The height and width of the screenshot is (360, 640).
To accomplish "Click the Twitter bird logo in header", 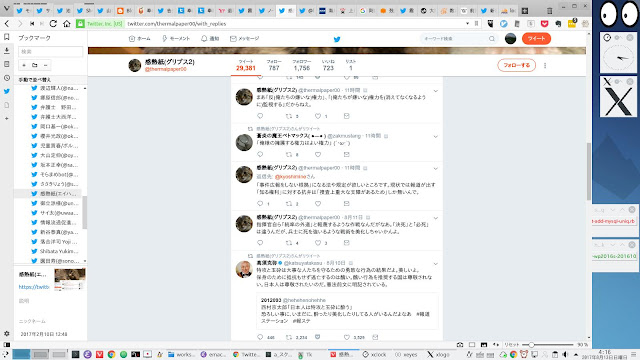I will point(337,39).
